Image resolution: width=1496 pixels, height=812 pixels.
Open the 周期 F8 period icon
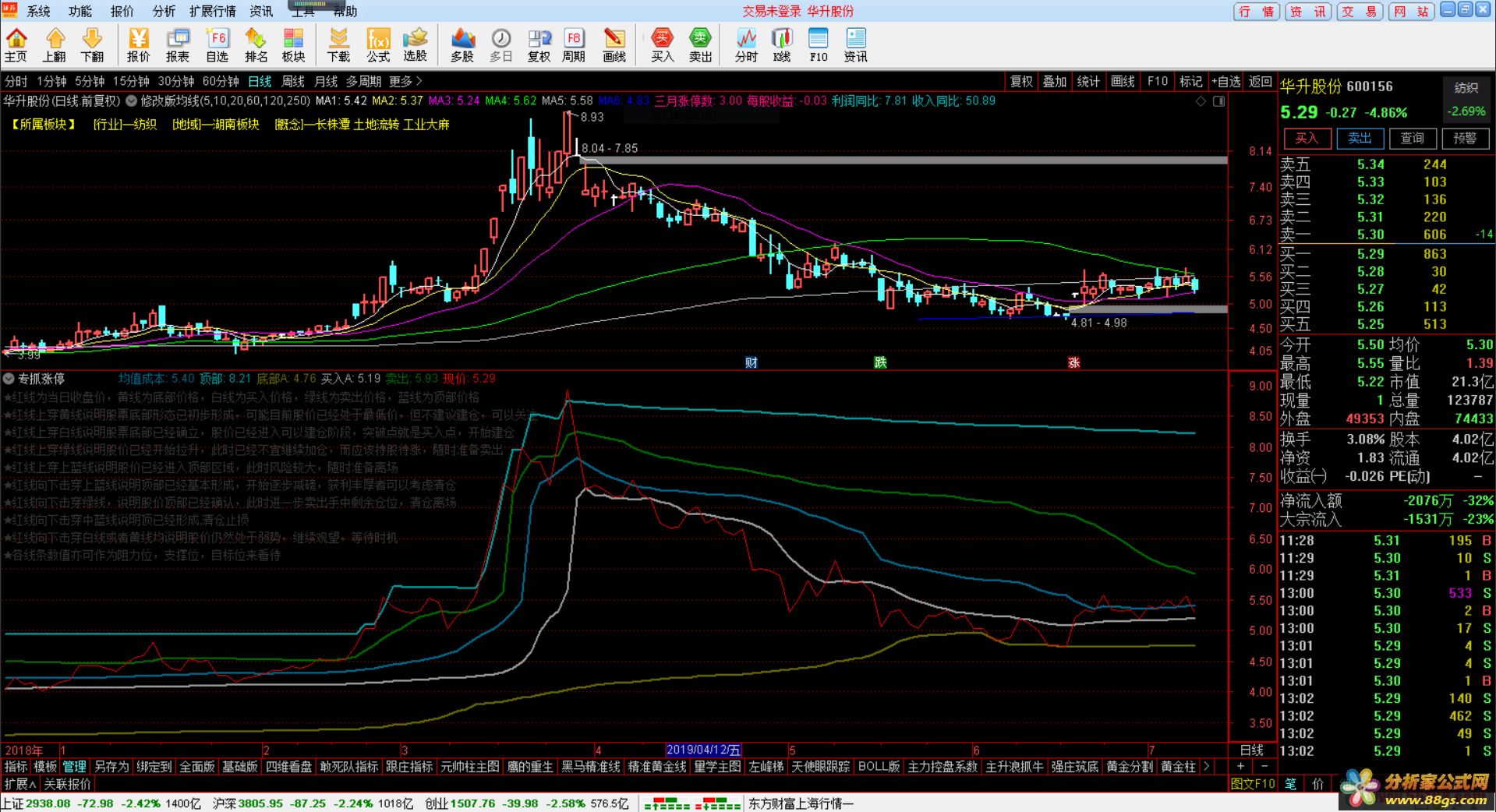tap(574, 45)
